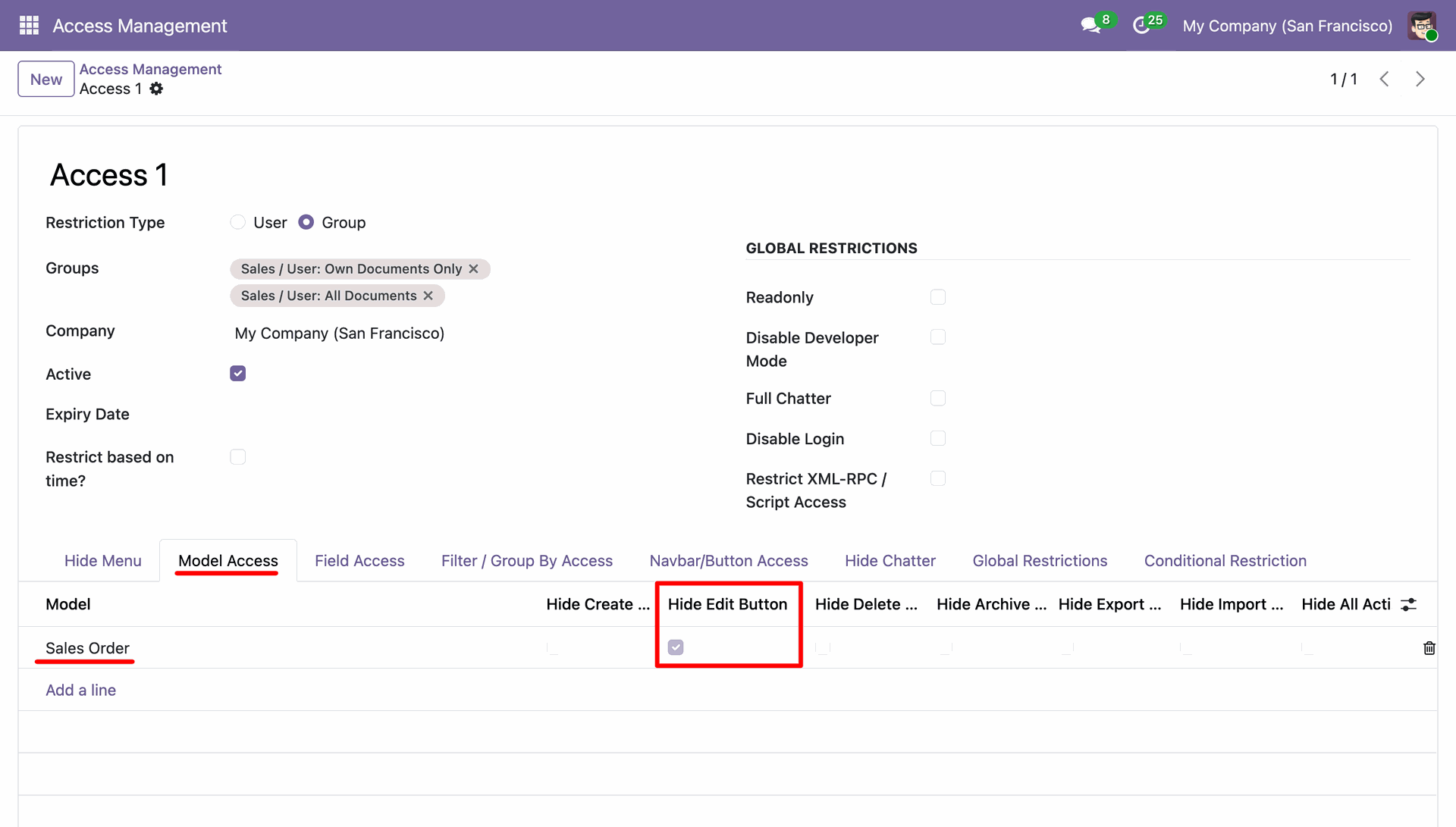Toggle Hide Create checkbox for Sales Order
The height and width of the screenshot is (827, 1456).
(553, 647)
